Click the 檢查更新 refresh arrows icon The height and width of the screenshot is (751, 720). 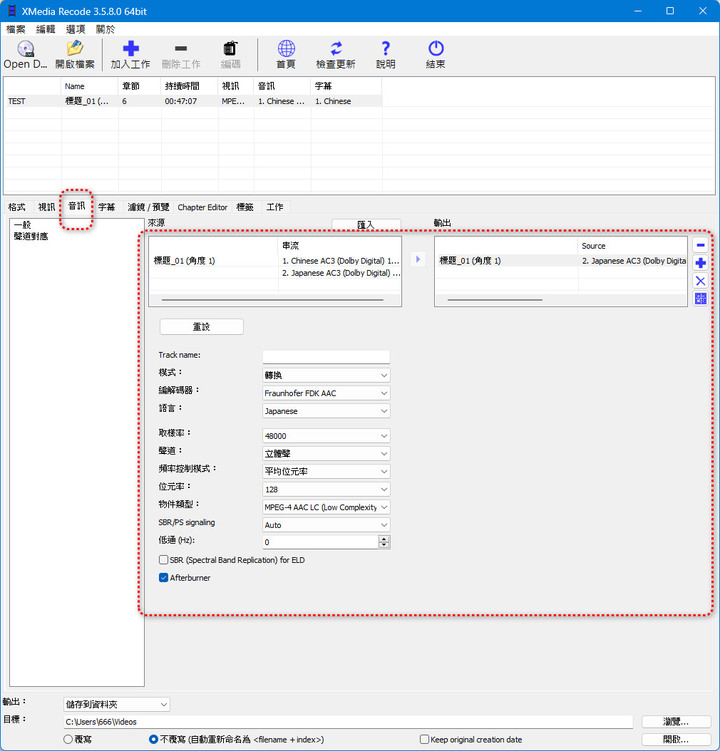pos(336,48)
